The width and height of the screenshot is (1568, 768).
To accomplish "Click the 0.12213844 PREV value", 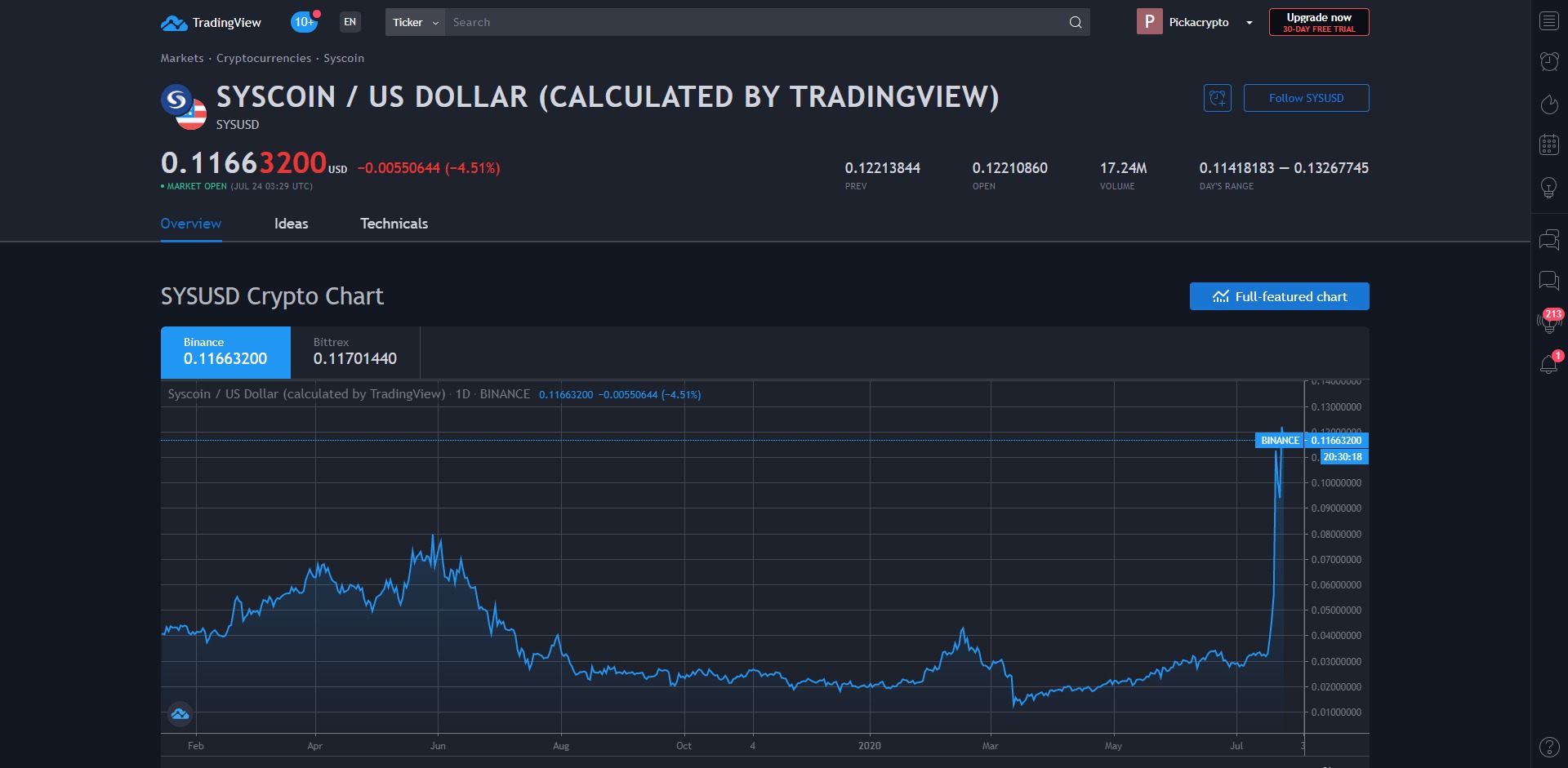I will tap(883, 168).
